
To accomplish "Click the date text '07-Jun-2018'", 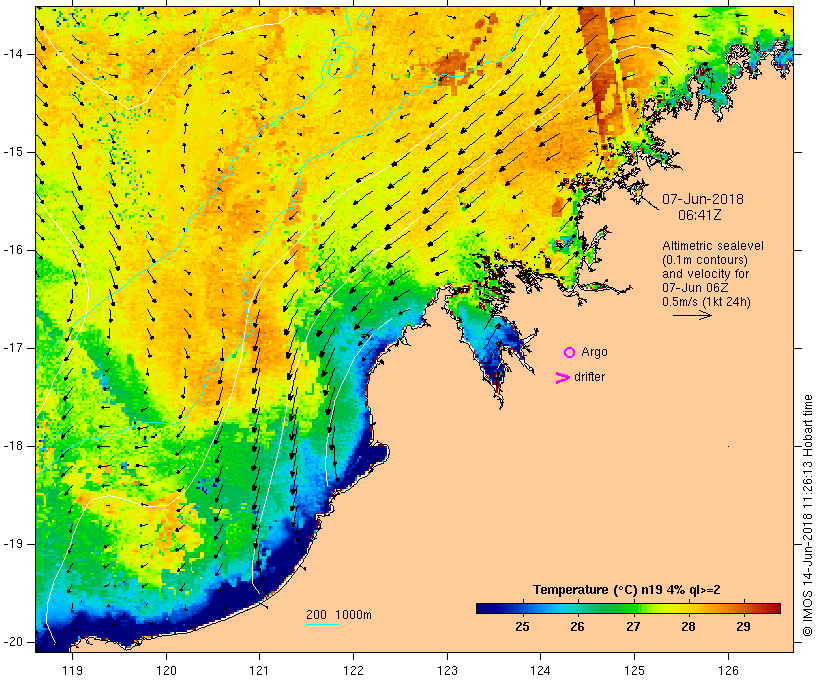I will (703, 199).
